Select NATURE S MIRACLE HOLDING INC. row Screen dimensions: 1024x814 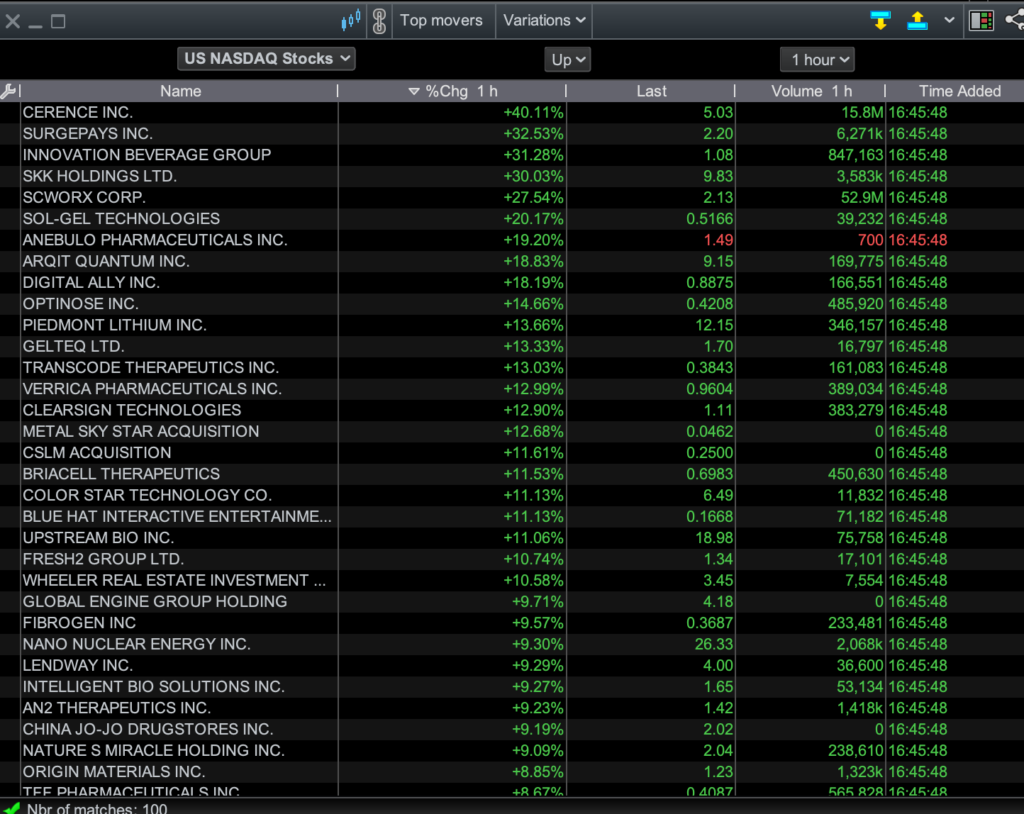coord(512,751)
